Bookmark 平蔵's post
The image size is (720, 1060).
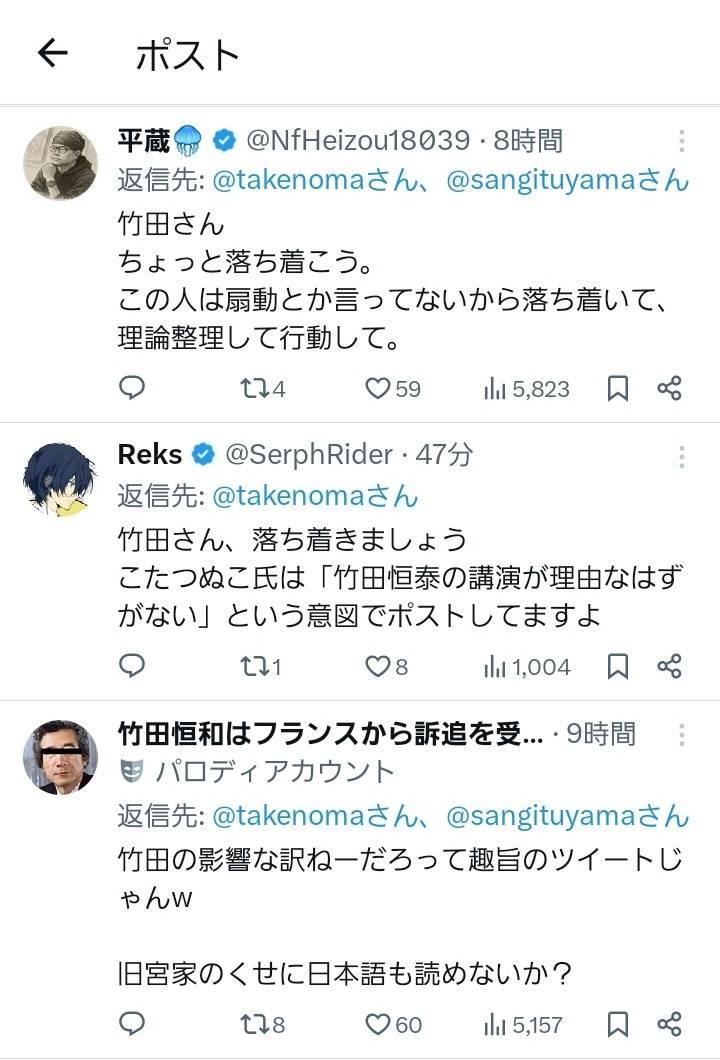[x=618, y=388]
